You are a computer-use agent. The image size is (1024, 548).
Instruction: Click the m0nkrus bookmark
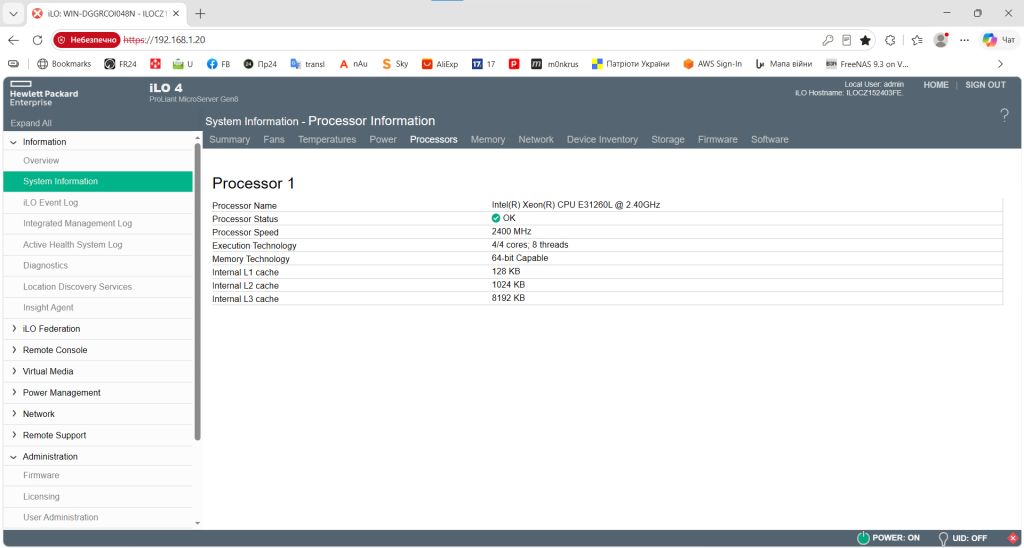tap(554, 64)
